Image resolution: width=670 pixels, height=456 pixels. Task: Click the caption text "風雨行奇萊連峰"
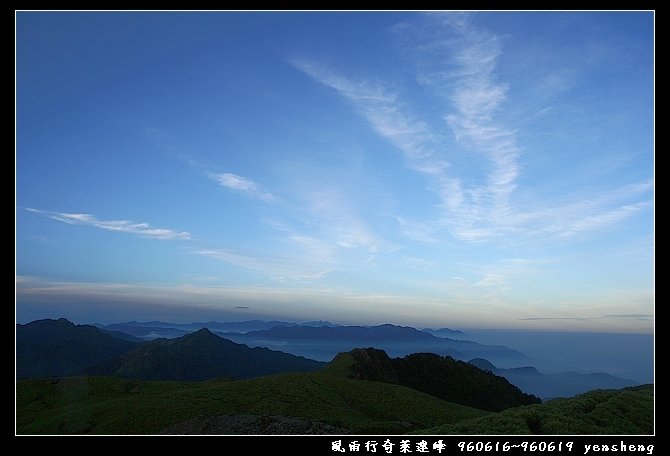pyautogui.click(x=388, y=446)
